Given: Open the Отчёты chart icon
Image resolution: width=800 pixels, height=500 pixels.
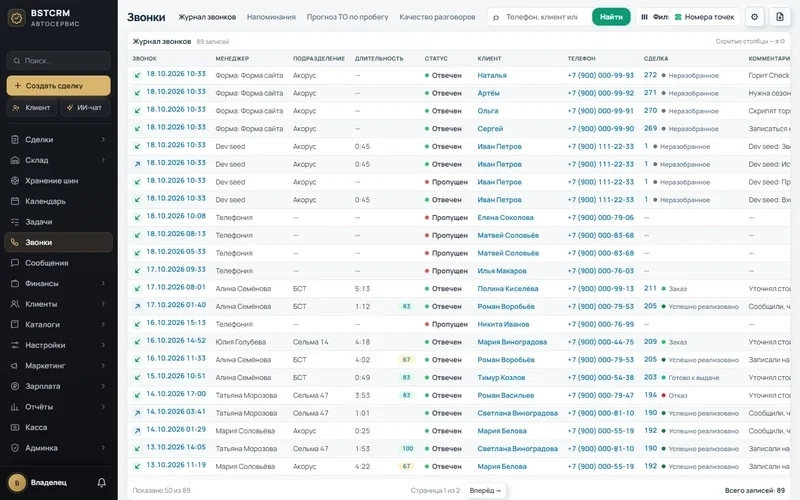Looking at the screenshot, I should [15, 407].
